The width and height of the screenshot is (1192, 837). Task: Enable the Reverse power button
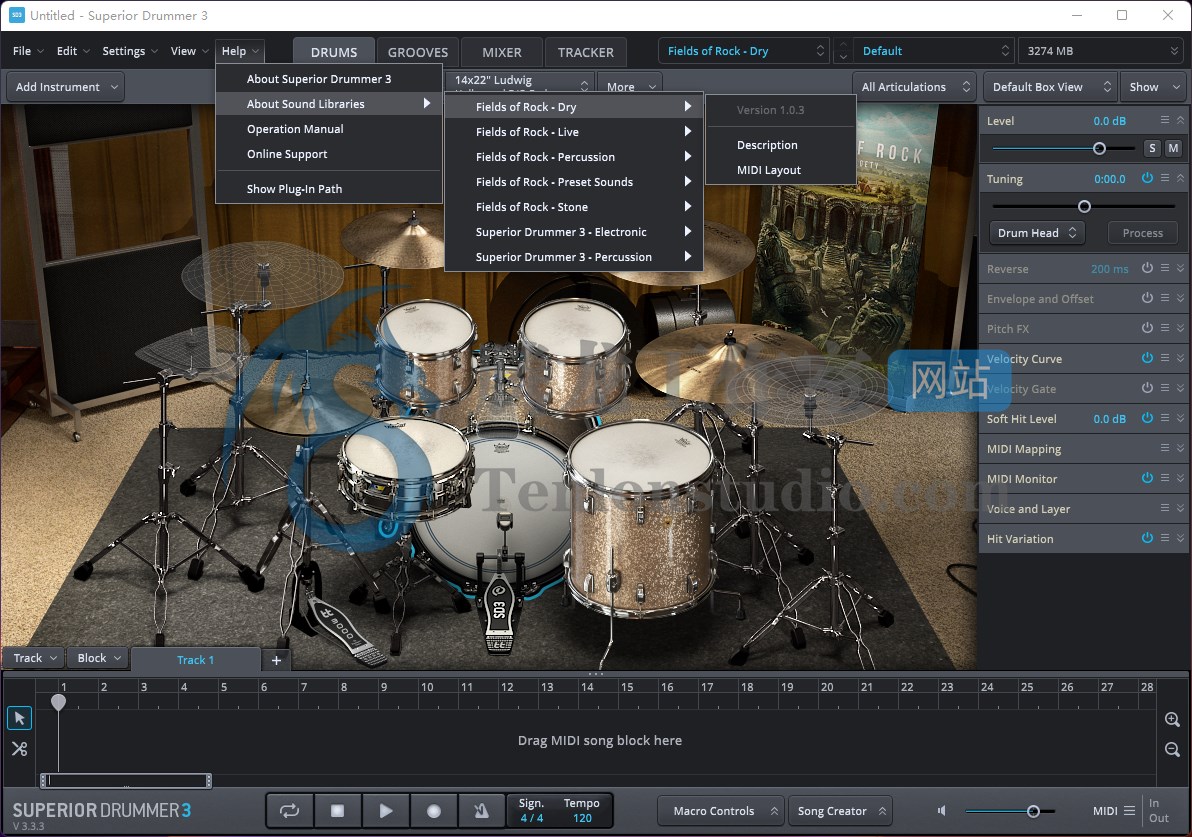[1147, 268]
